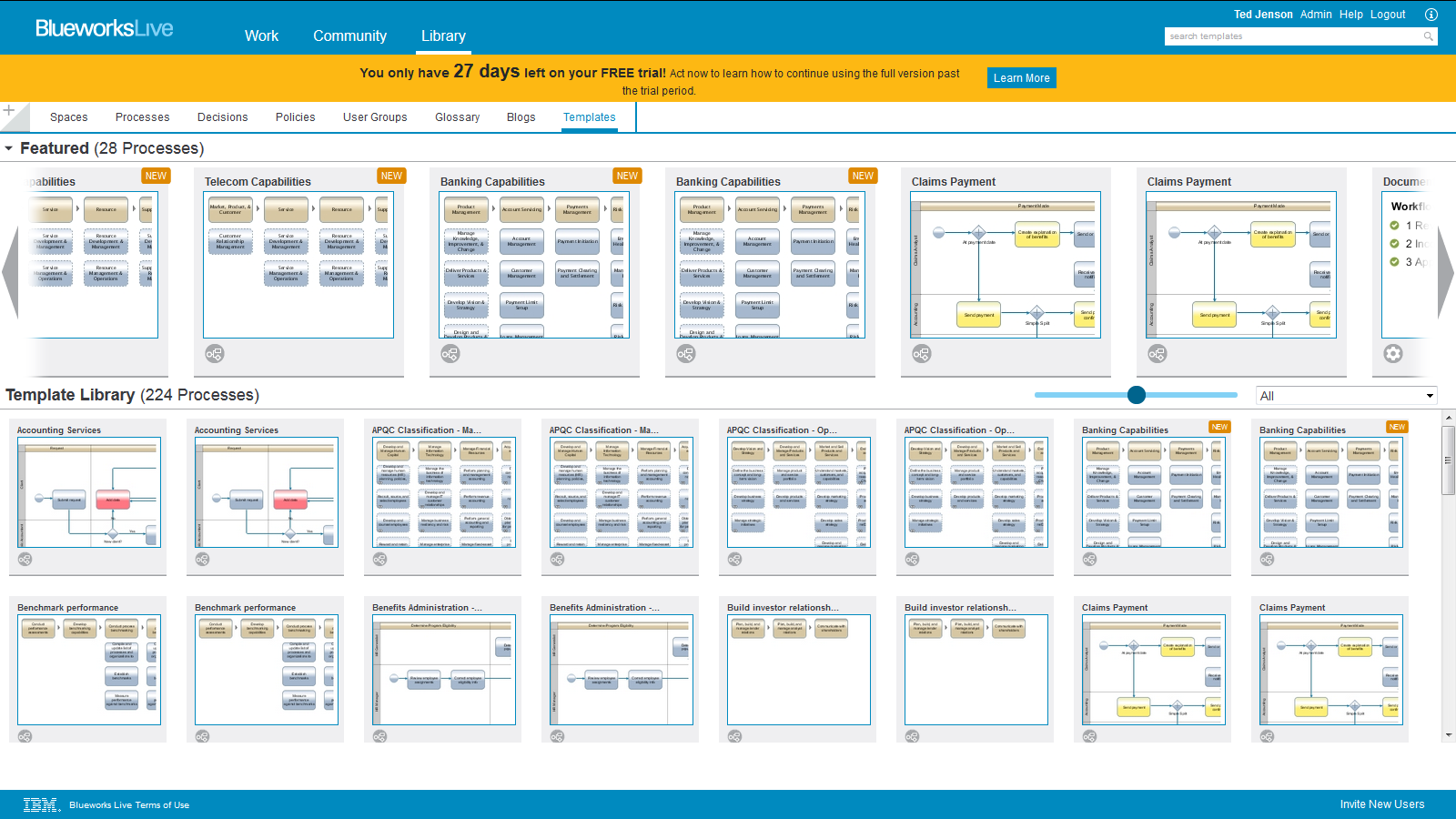Click process icon under first Benefits Administration card

(x=380, y=736)
